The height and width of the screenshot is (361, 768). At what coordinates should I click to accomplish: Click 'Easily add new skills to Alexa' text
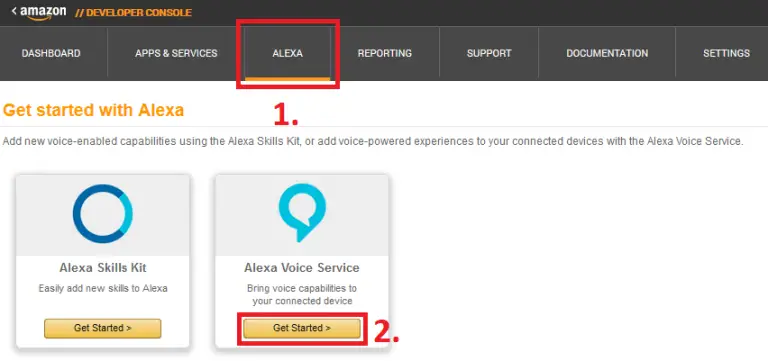click(103, 289)
